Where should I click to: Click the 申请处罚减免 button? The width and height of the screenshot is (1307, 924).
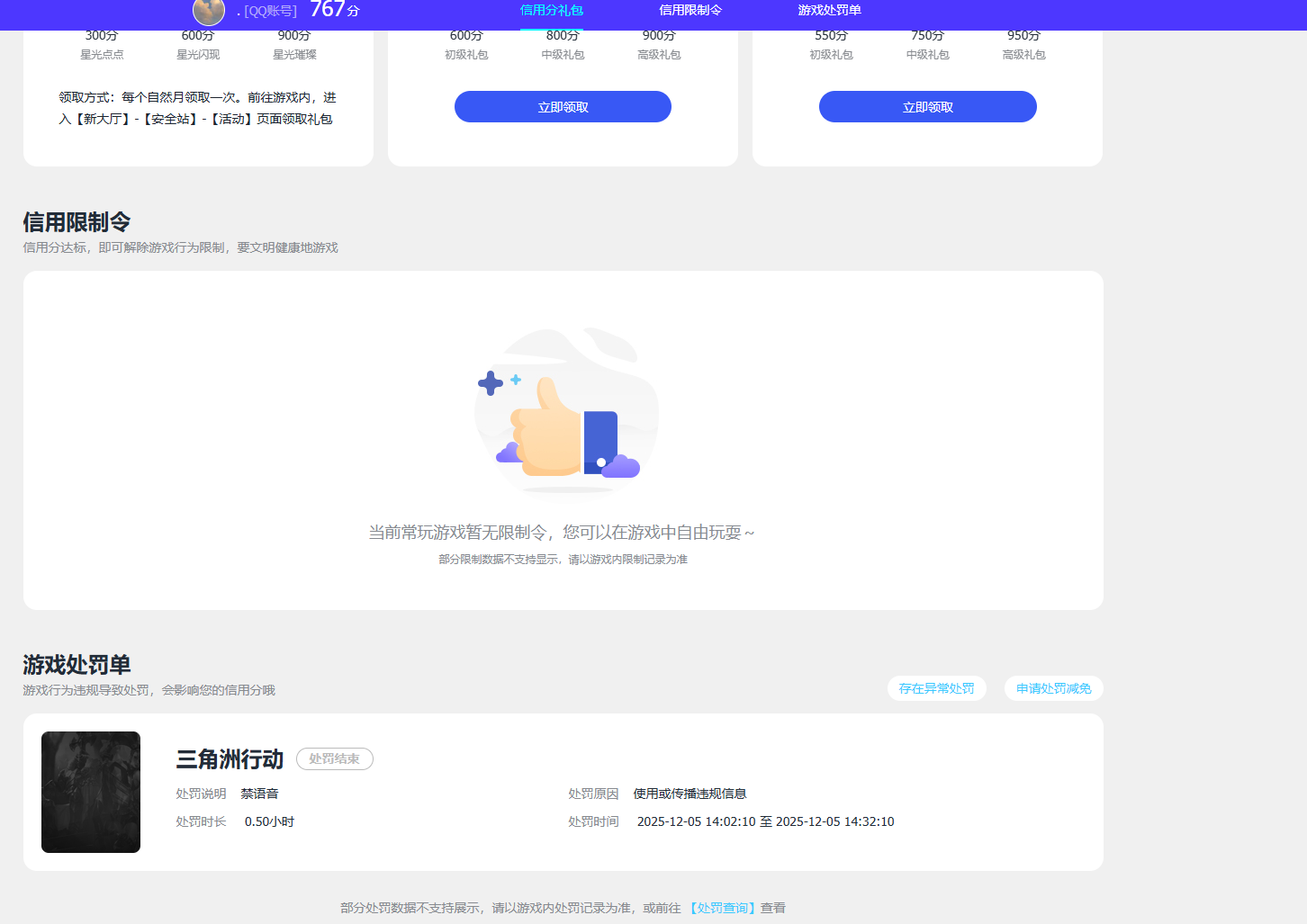[1054, 688]
